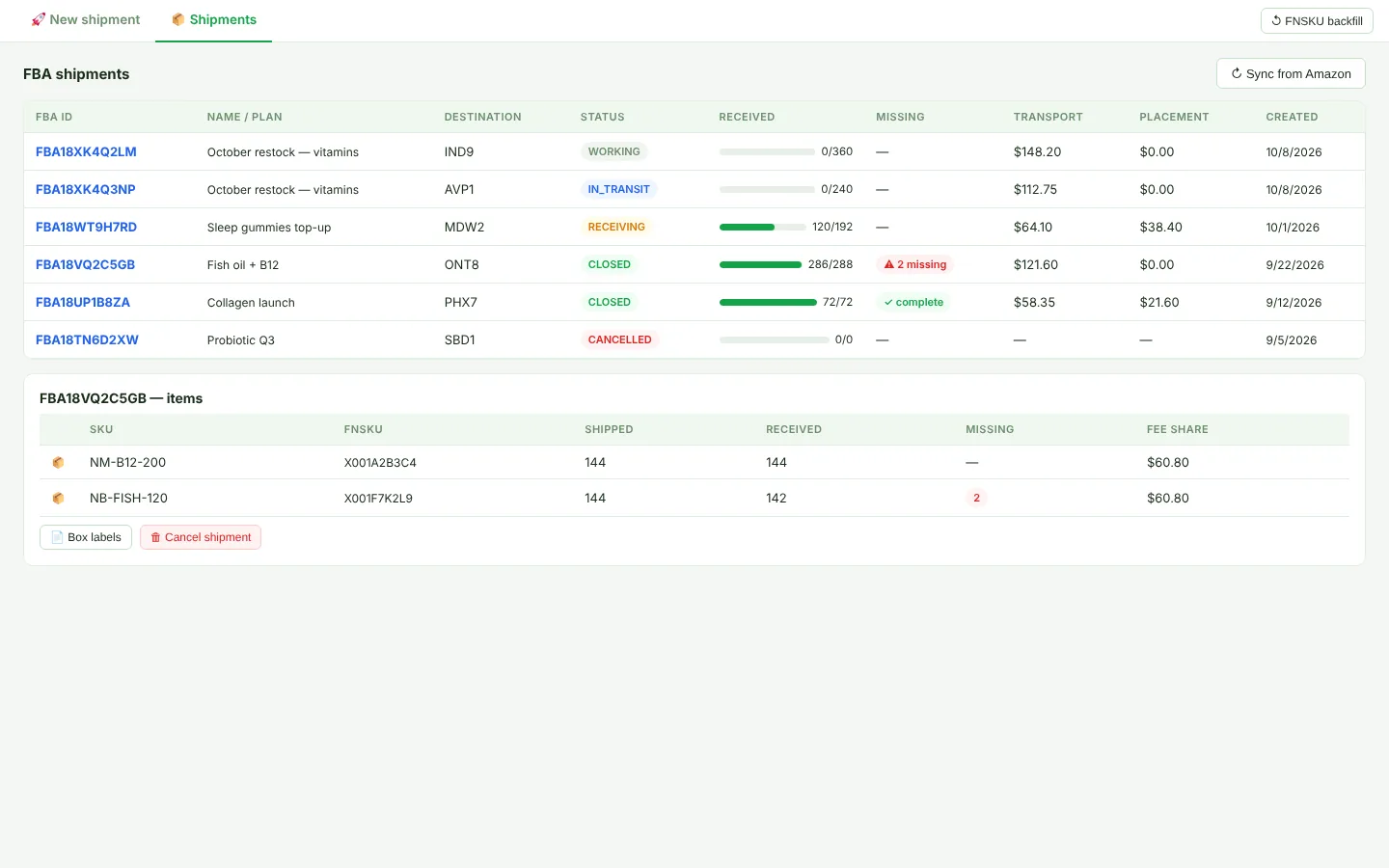Viewport: 1389px width, 868px height.
Task: Click destination PHX7
Action: point(460,302)
